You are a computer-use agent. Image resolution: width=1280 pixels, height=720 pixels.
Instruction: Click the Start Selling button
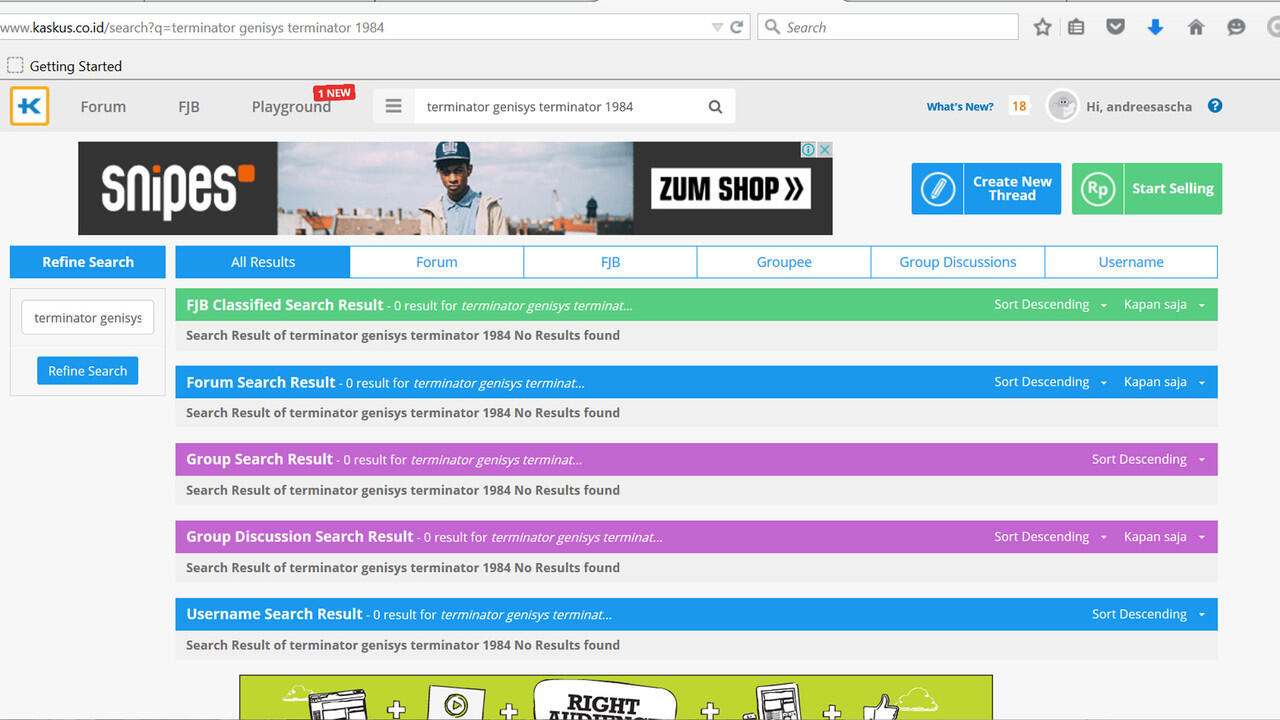click(1147, 189)
